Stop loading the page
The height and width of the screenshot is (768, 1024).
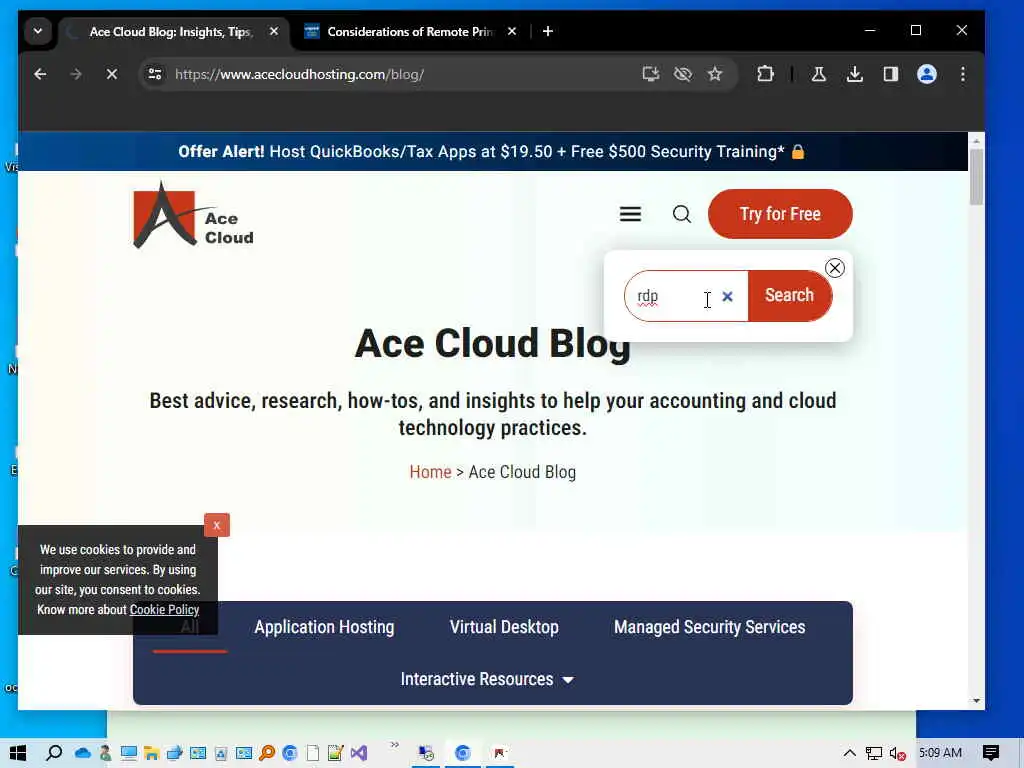pos(112,74)
